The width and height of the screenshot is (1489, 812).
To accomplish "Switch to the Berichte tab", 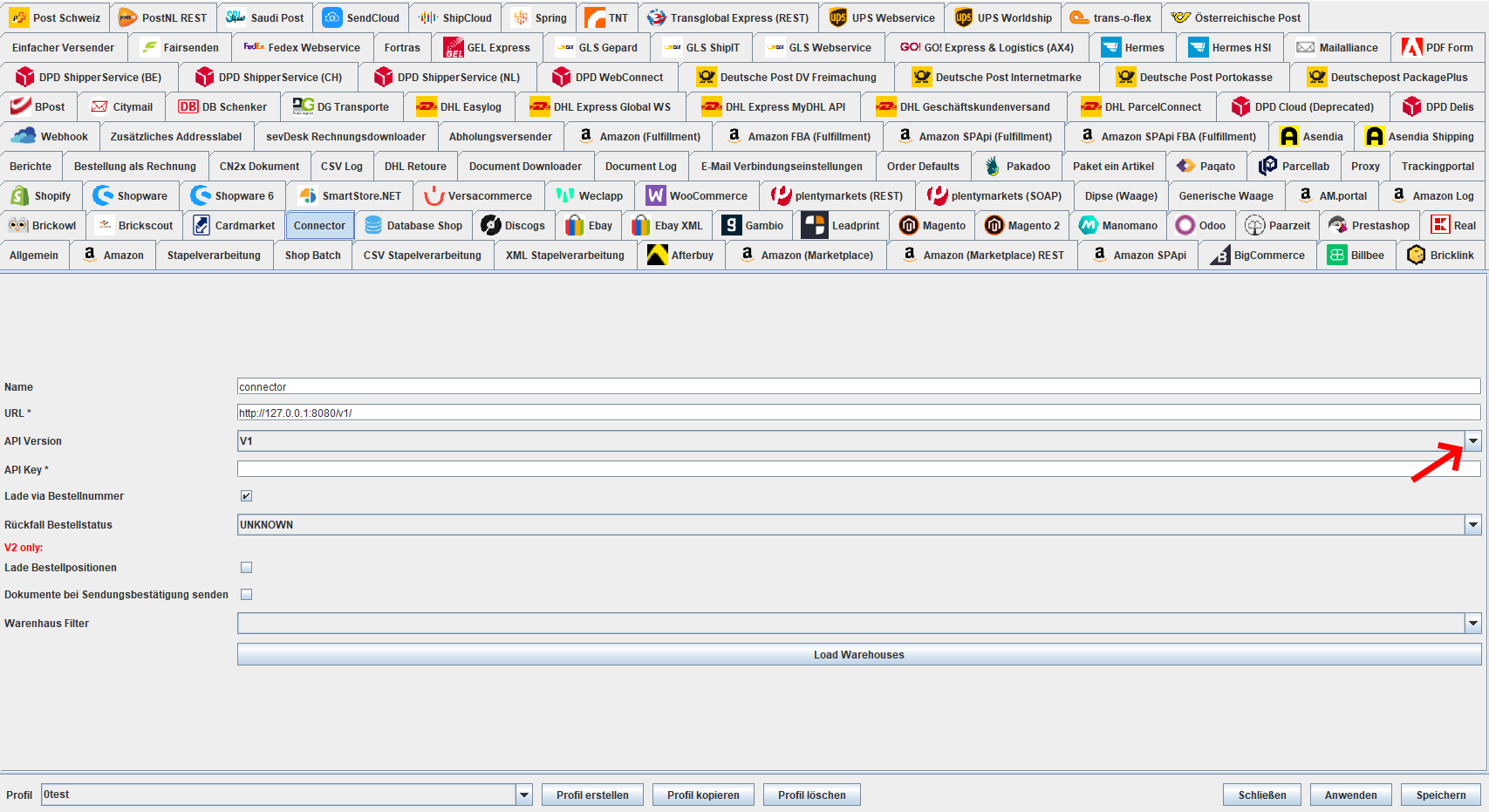I will (31, 166).
